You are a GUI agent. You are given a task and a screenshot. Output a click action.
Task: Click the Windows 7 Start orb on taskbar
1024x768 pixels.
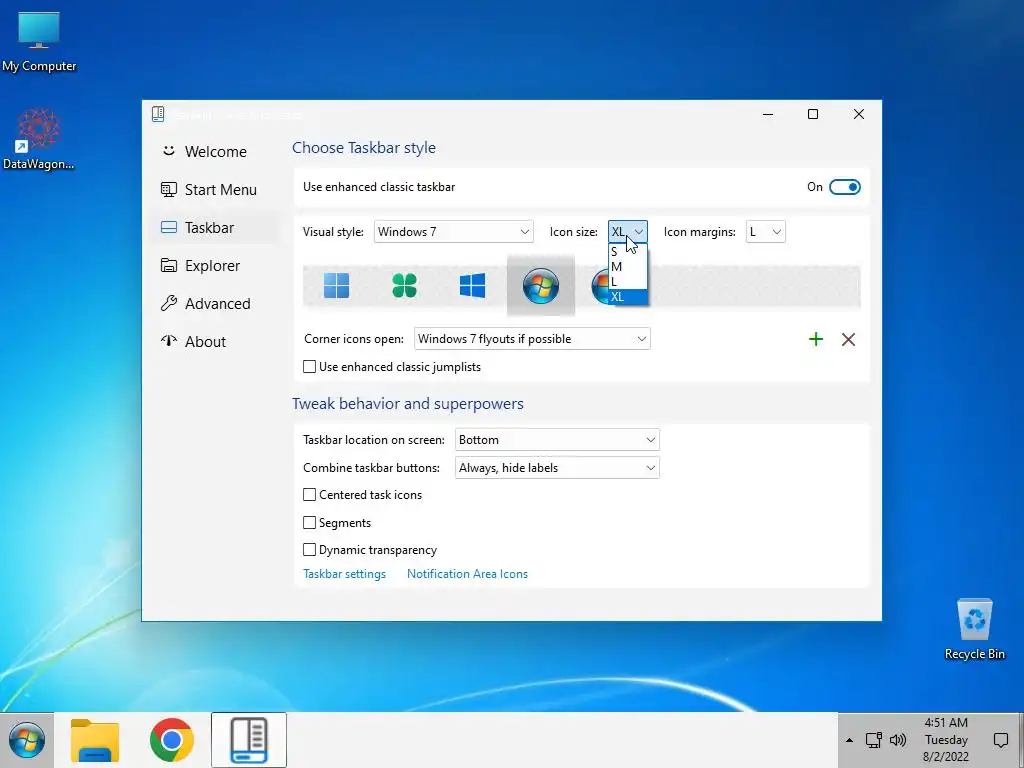coord(27,740)
